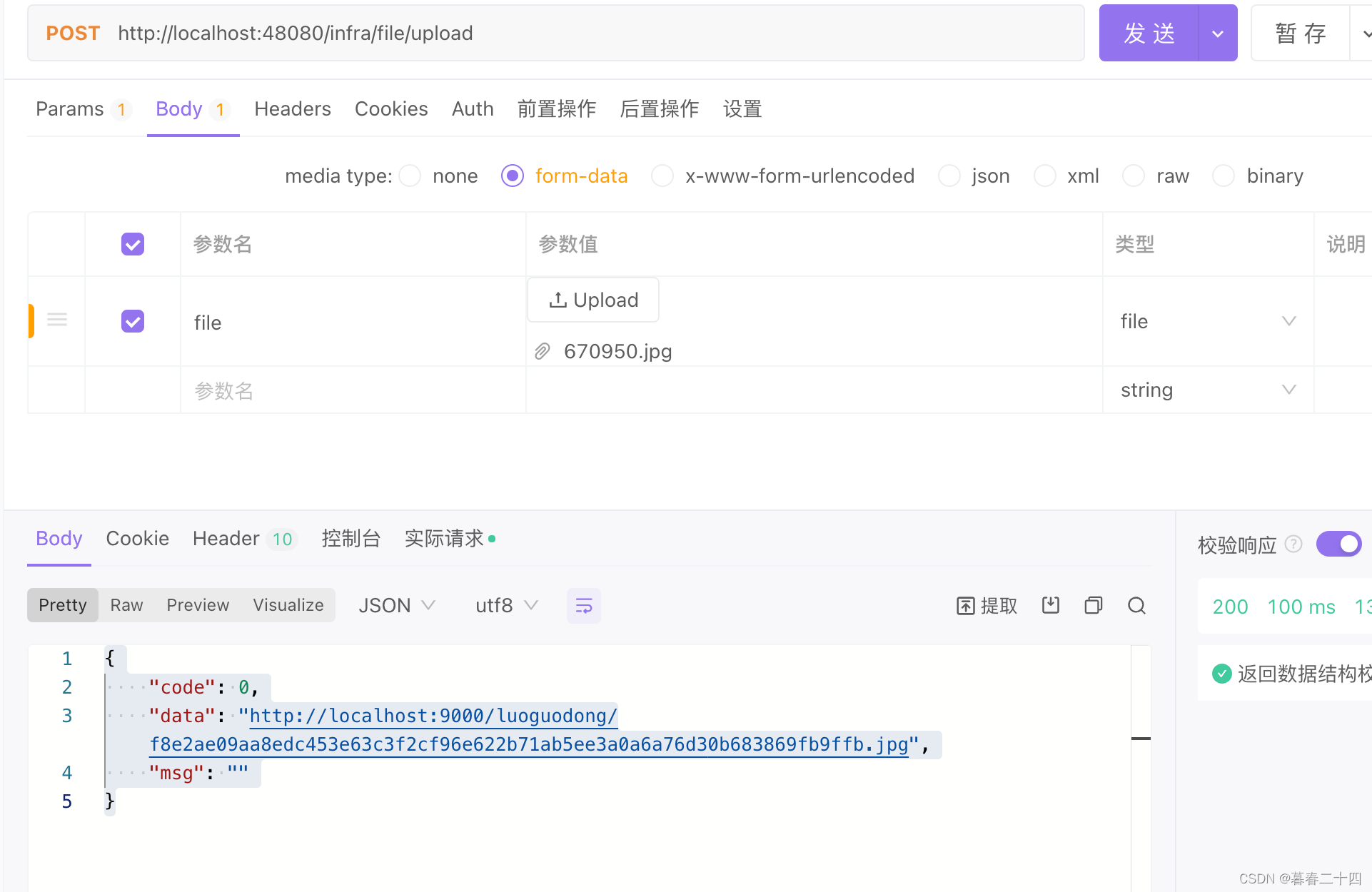The image size is (1372, 892).
Task: Toggle word wrap in response viewer
Action: [583, 605]
